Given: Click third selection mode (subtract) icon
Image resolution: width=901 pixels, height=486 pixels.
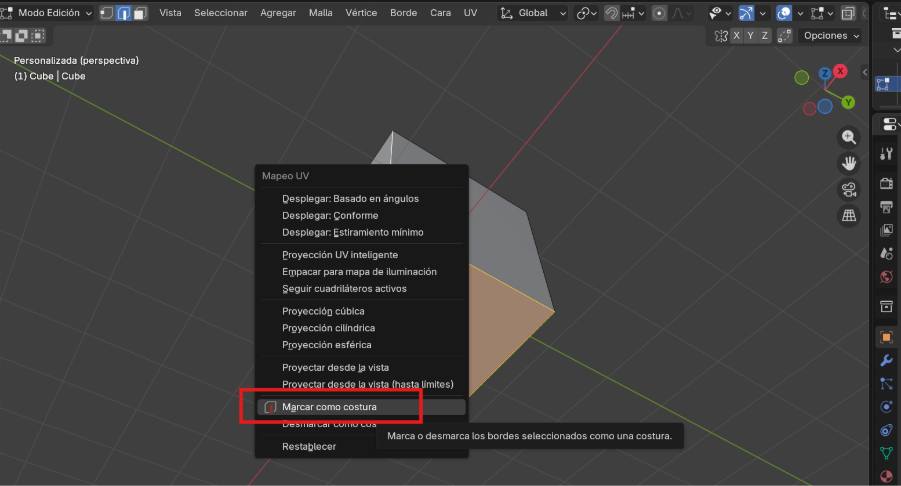Looking at the screenshot, I should click(x=37, y=36).
